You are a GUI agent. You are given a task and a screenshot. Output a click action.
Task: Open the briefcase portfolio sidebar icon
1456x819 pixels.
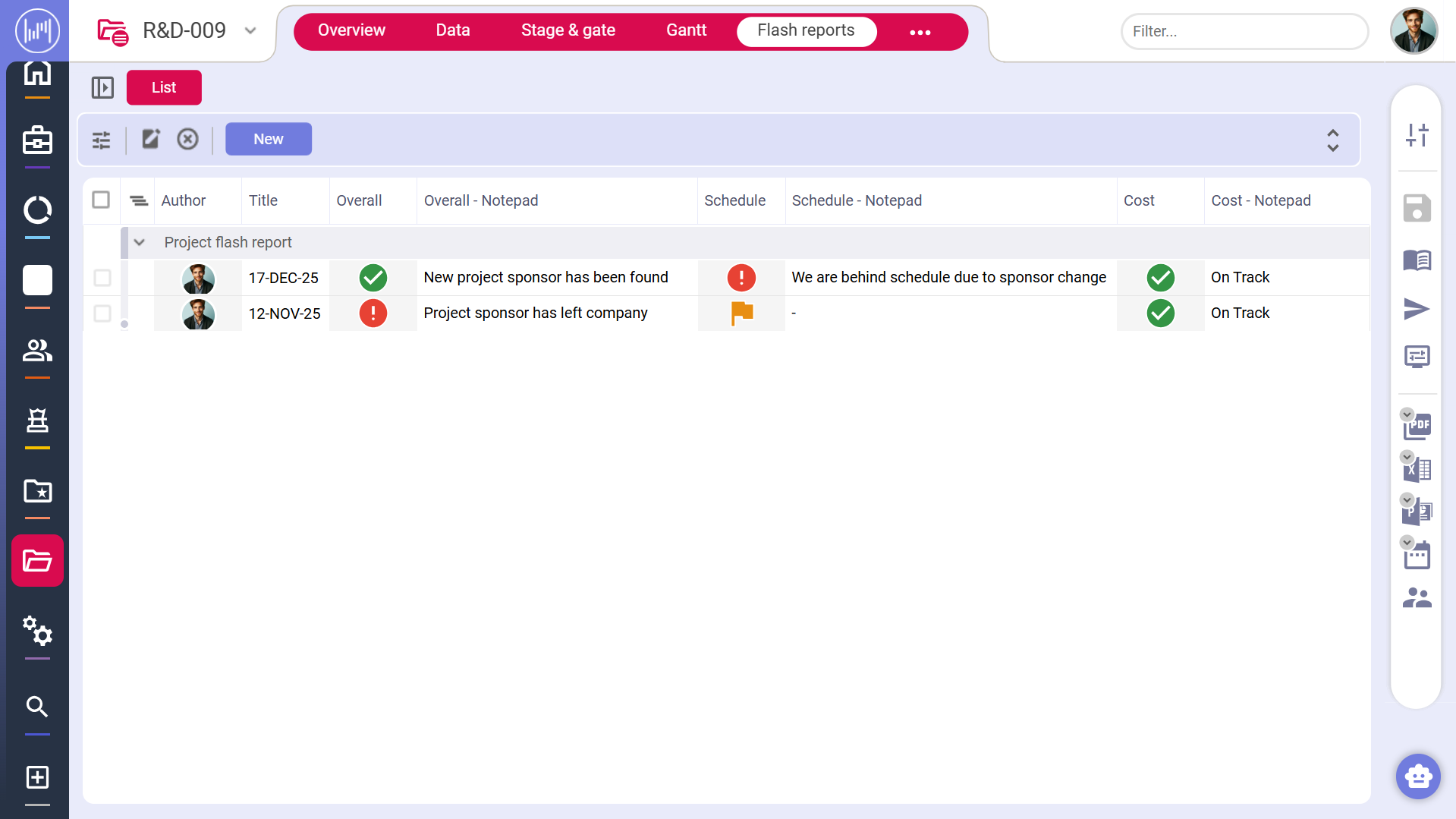(37, 141)
